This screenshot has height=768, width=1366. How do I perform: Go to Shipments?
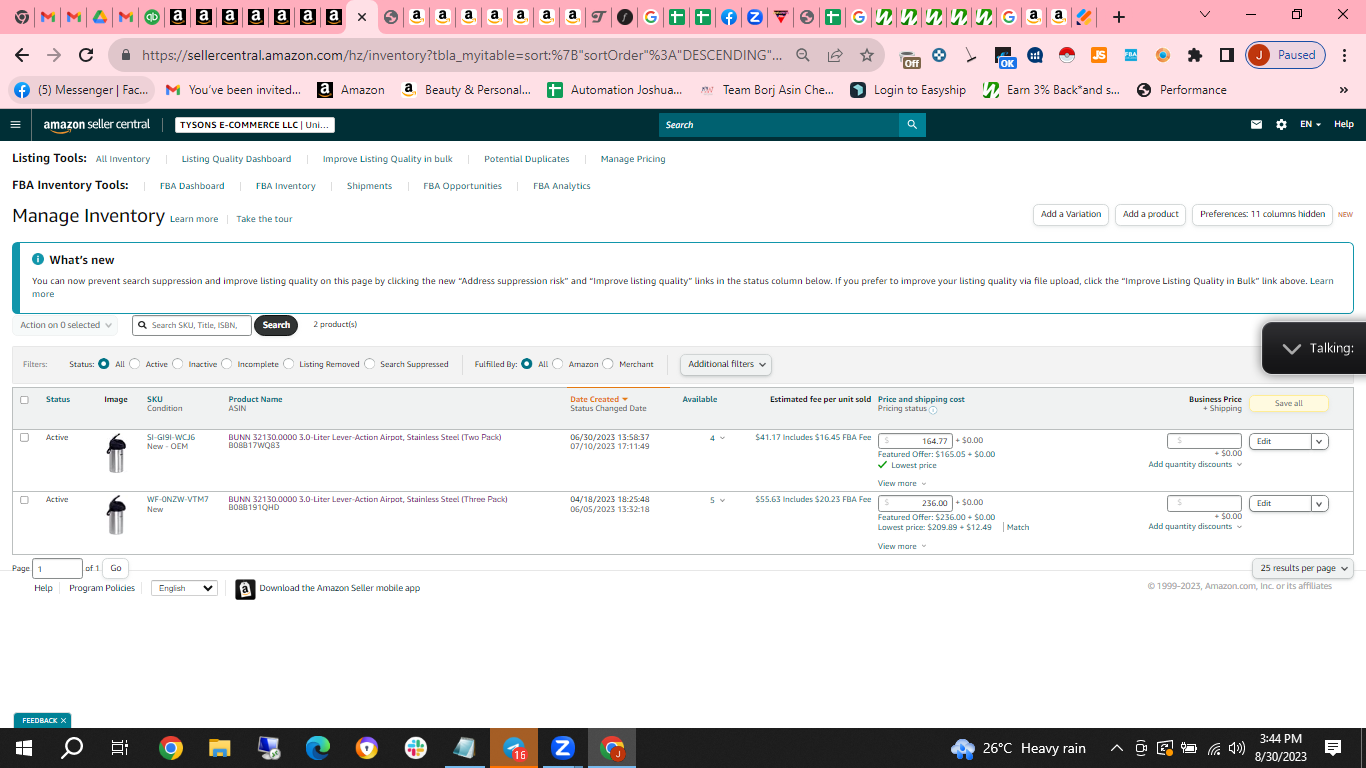369,186
